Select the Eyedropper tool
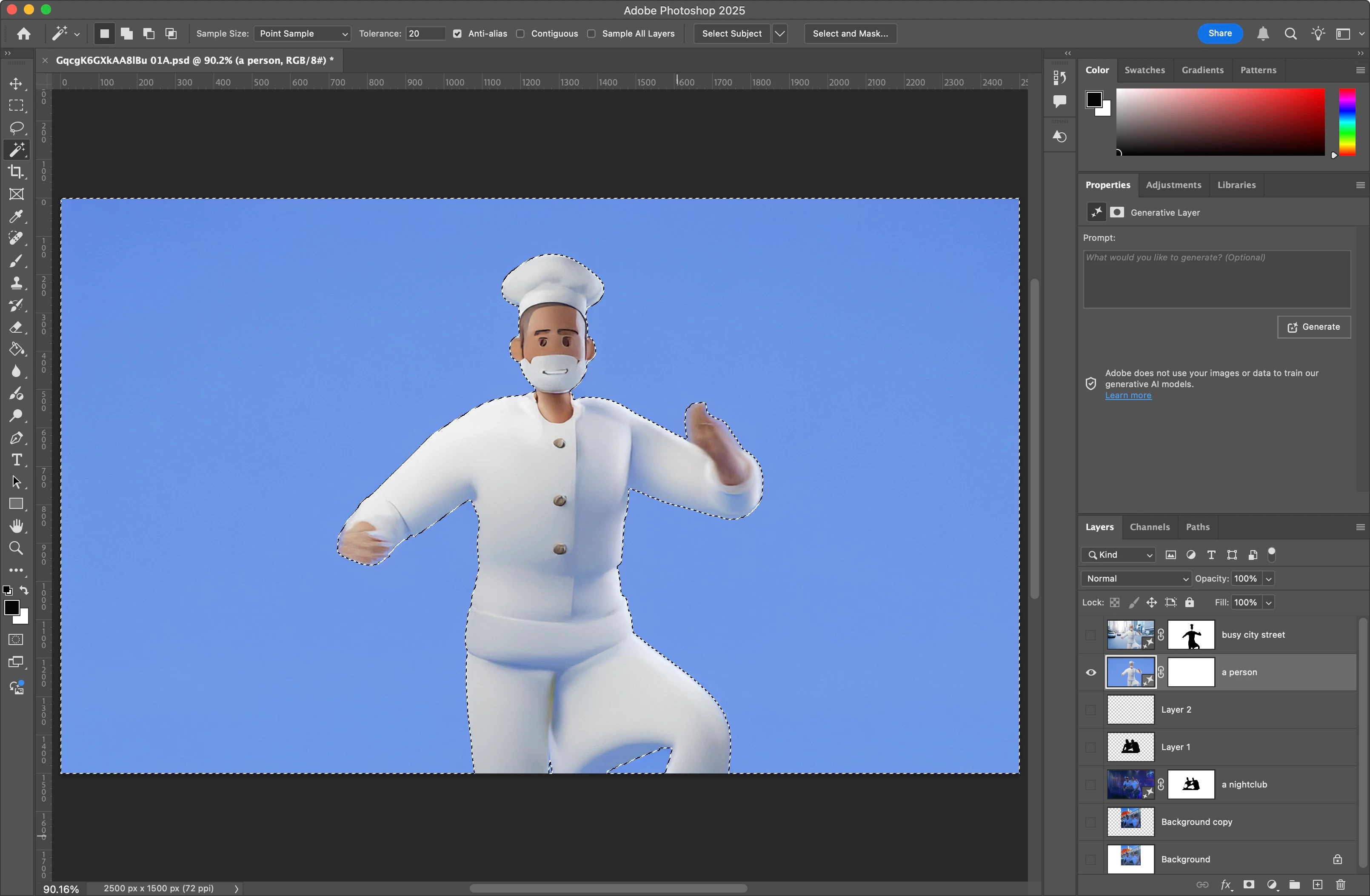This screenshot has height=896, width=1370. [16, 217]
